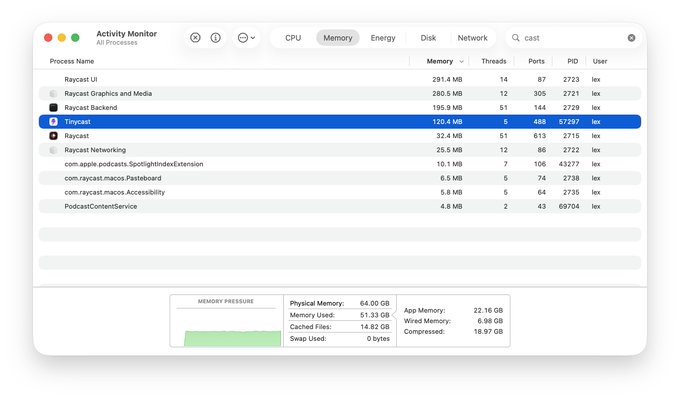Viewport: 680px width, 399px height.
Task: Open the ellipsis more-actions dropdown
Action: 246,38
